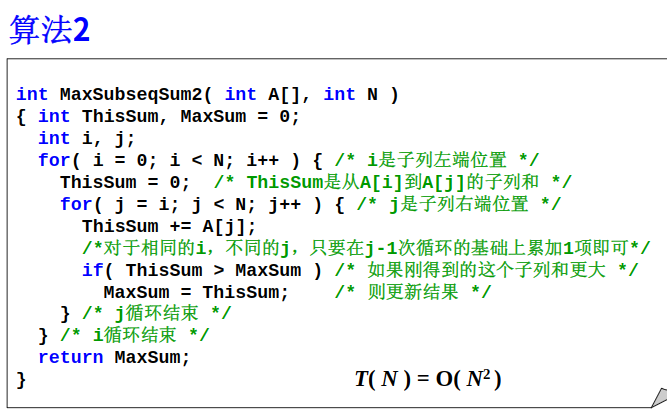Image resolution: width=667 pixels, height=415 pixels.
Task: Click the comment 'j循环结束'
Action: coord(157,314)
